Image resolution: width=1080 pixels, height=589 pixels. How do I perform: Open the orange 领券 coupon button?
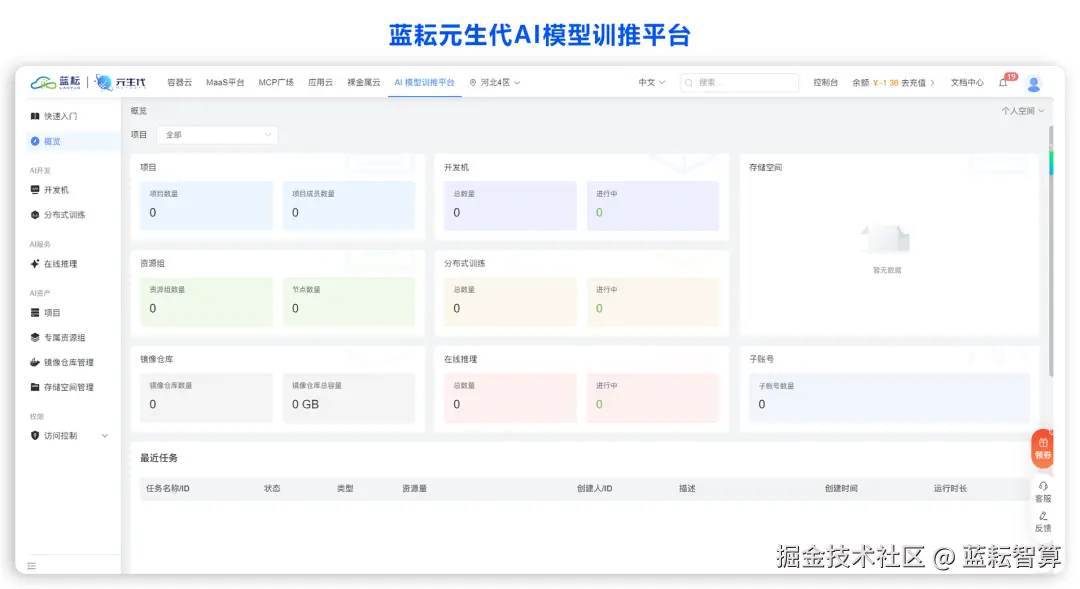1042,448
